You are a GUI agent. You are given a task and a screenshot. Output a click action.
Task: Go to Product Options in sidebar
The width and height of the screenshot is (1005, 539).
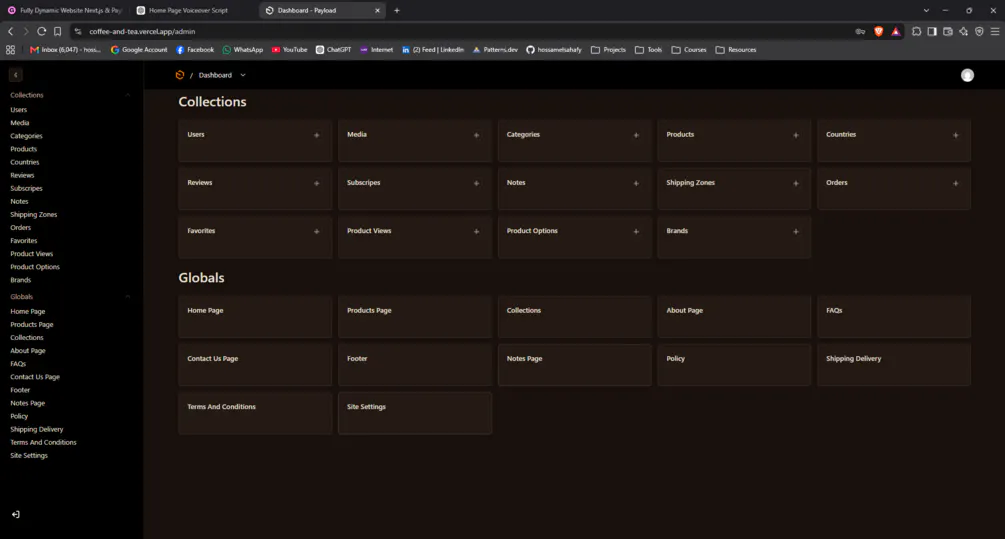pyautogui.click(x=35, y=267)
